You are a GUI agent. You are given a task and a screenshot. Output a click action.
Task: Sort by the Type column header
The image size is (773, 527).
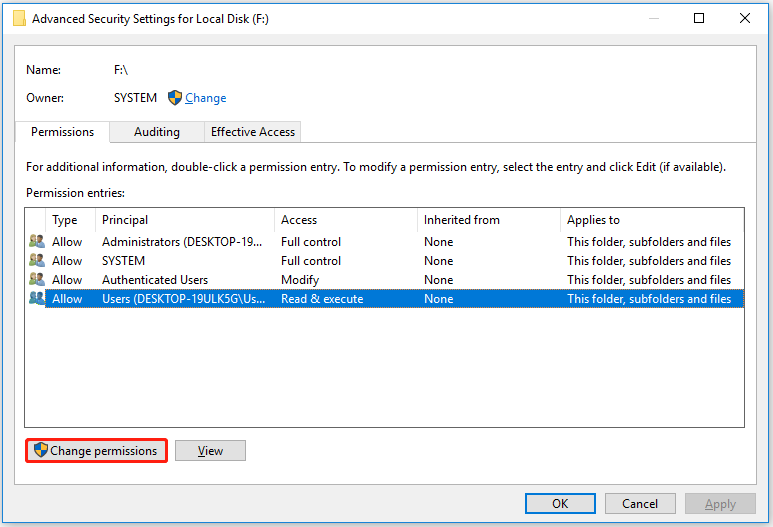70,220
